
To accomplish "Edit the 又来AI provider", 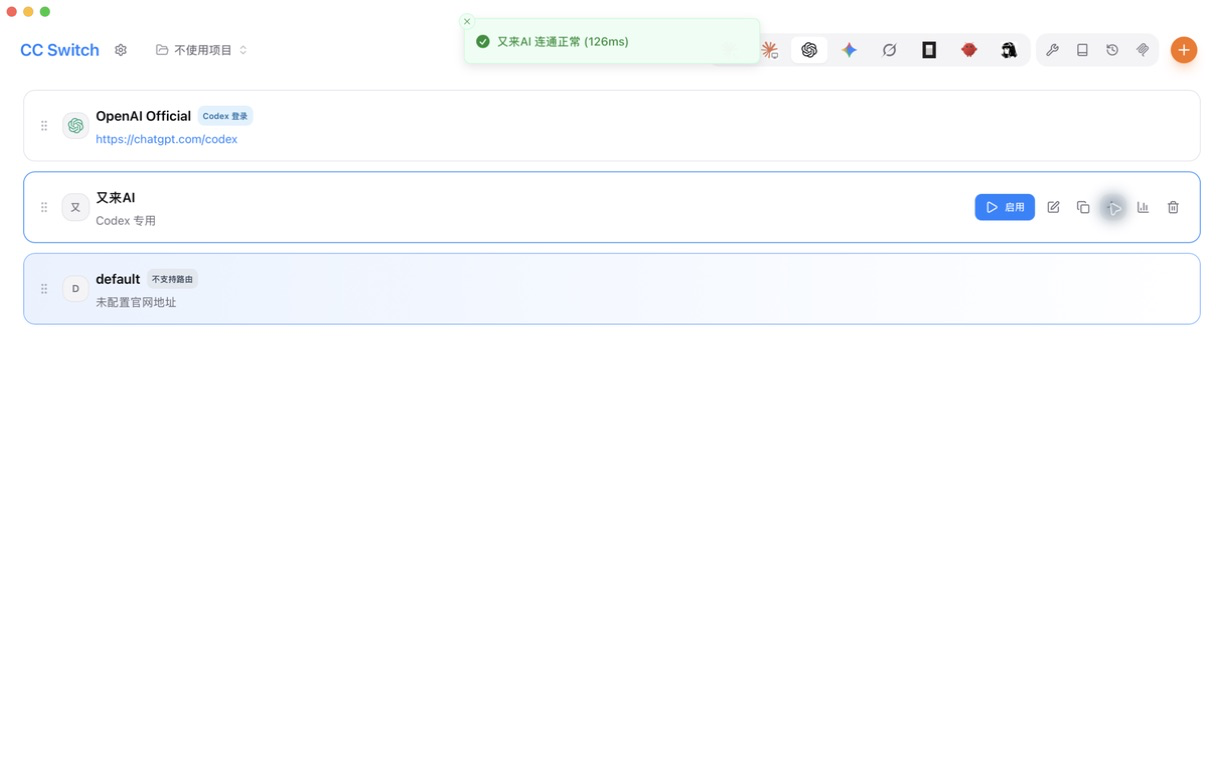I will coord(1053,207).
